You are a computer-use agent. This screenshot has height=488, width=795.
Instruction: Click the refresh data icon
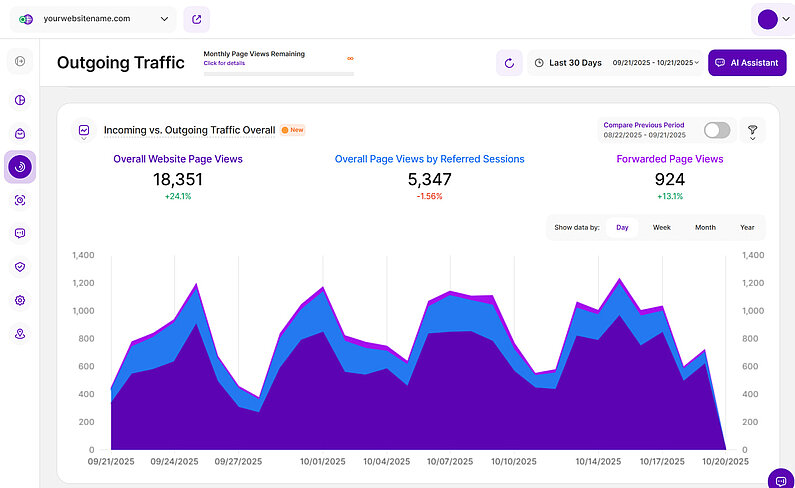(509, 63)
